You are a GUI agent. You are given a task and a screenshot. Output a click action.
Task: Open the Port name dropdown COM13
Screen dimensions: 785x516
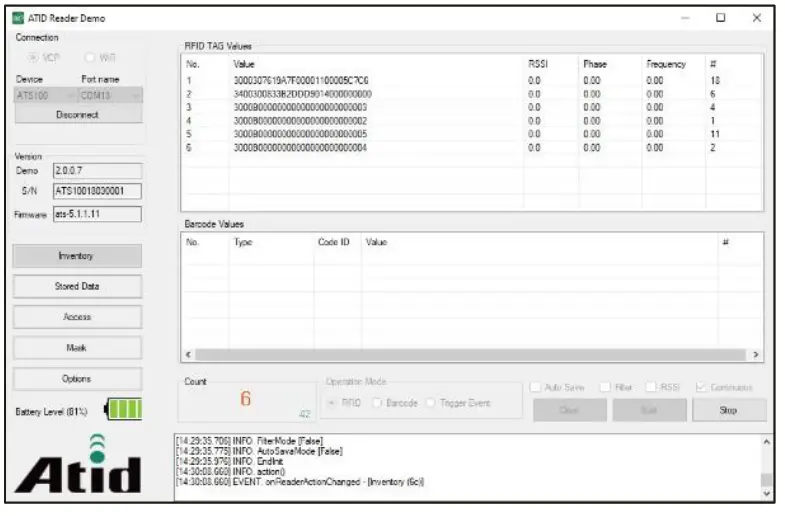(x=110, y=96)
